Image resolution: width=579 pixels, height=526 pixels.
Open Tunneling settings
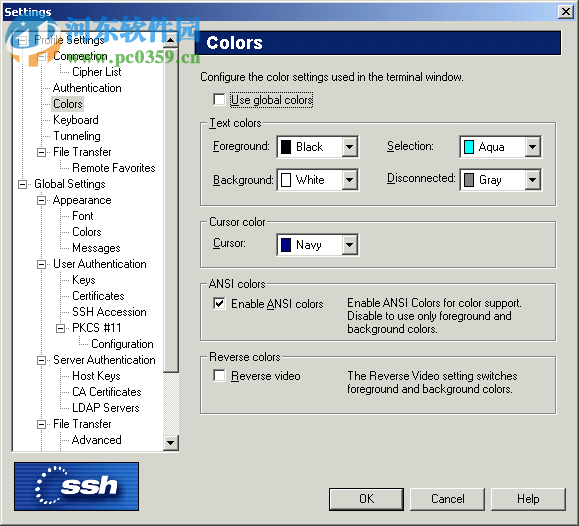click(77, 136)
